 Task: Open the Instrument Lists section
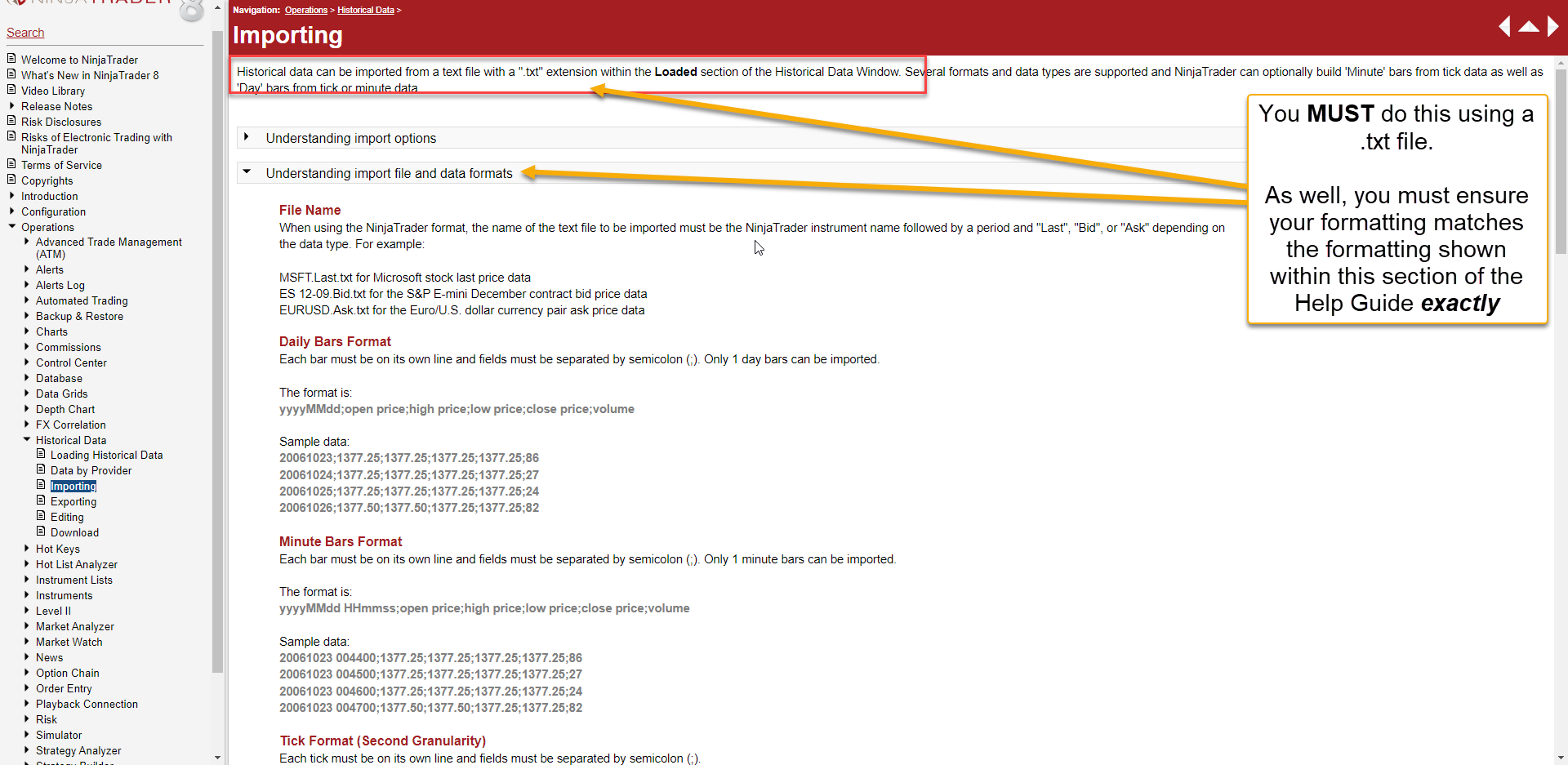[74, 580]
